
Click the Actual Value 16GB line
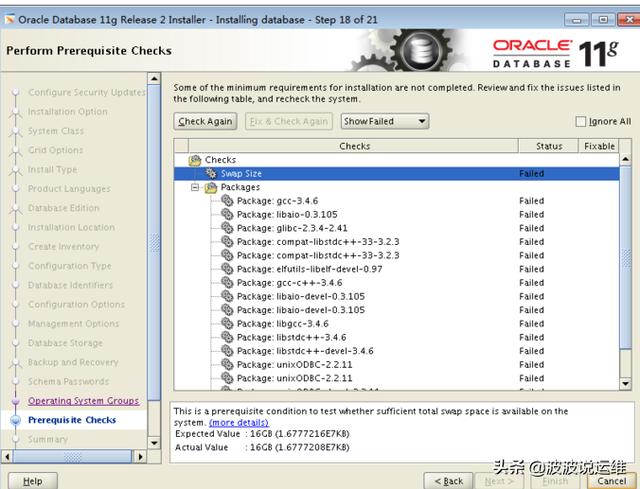pos(262,447)
